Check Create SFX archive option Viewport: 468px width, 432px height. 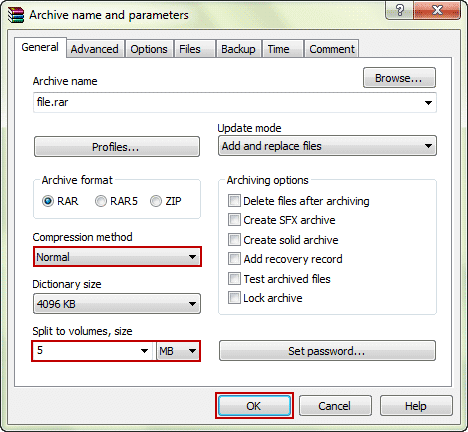[x=234, y=220]
